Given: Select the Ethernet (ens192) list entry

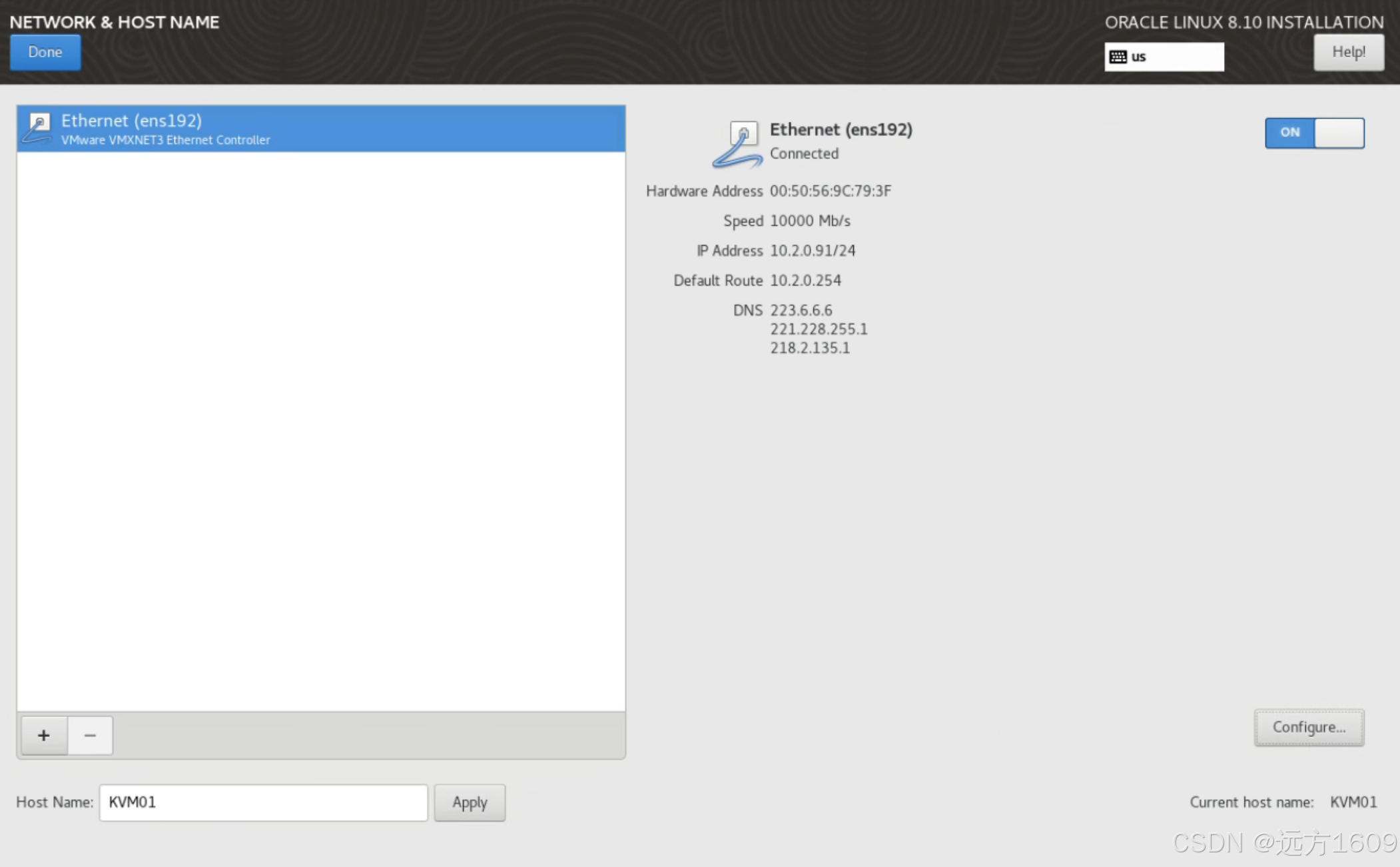Looking at the screenshot, I should tap(320, 129).
